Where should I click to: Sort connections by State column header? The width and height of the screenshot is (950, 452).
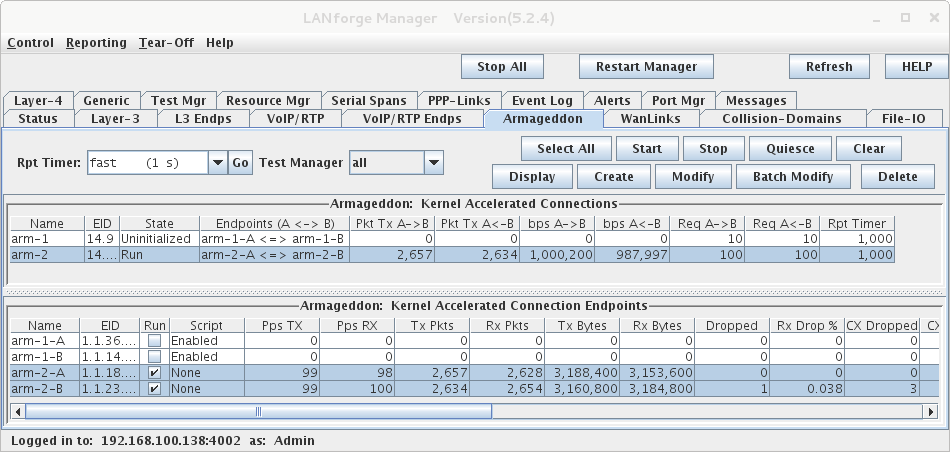coord(159,224)
